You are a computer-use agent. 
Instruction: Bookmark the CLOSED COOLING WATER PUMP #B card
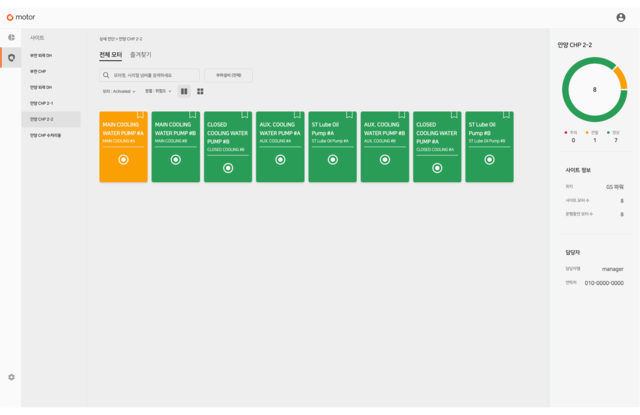[x=244, y=115]
